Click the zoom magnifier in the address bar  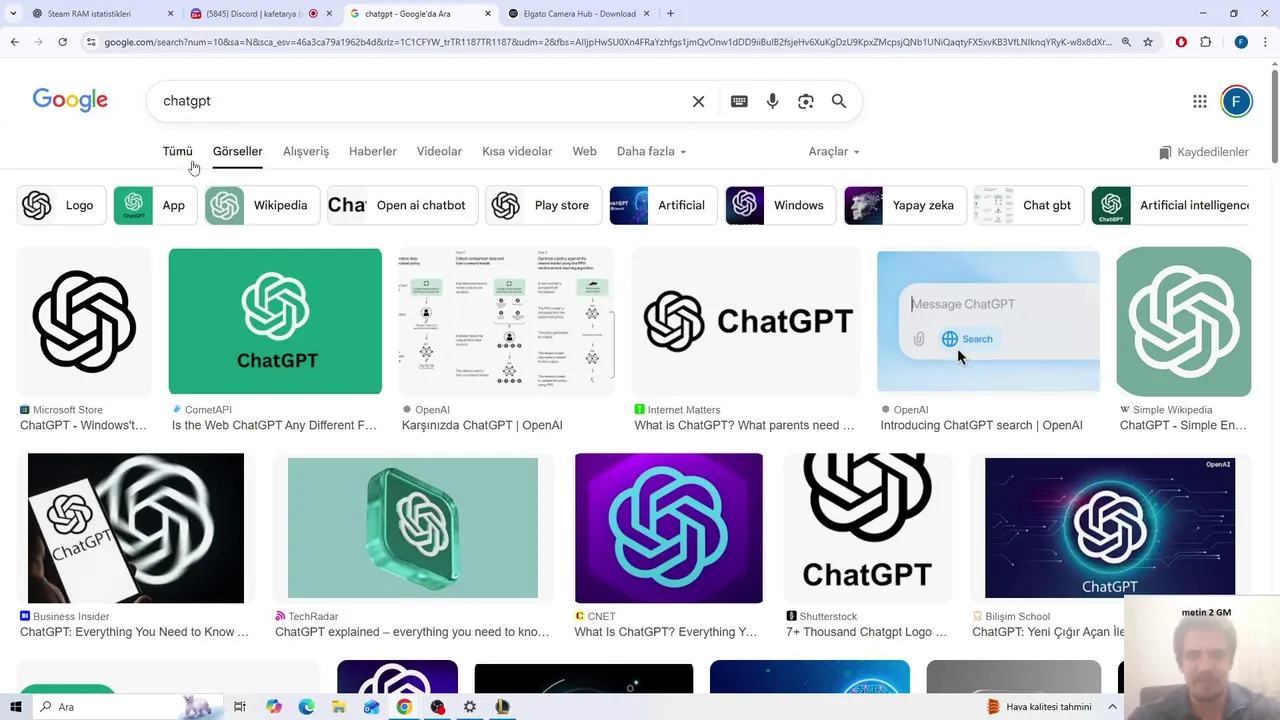[x=1126, y=42]
